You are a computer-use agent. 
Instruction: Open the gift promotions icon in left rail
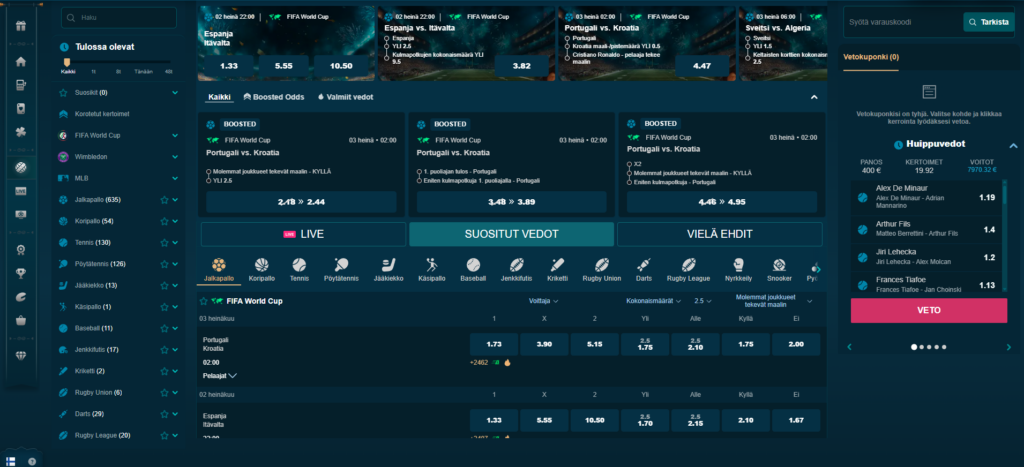(21, 26)
